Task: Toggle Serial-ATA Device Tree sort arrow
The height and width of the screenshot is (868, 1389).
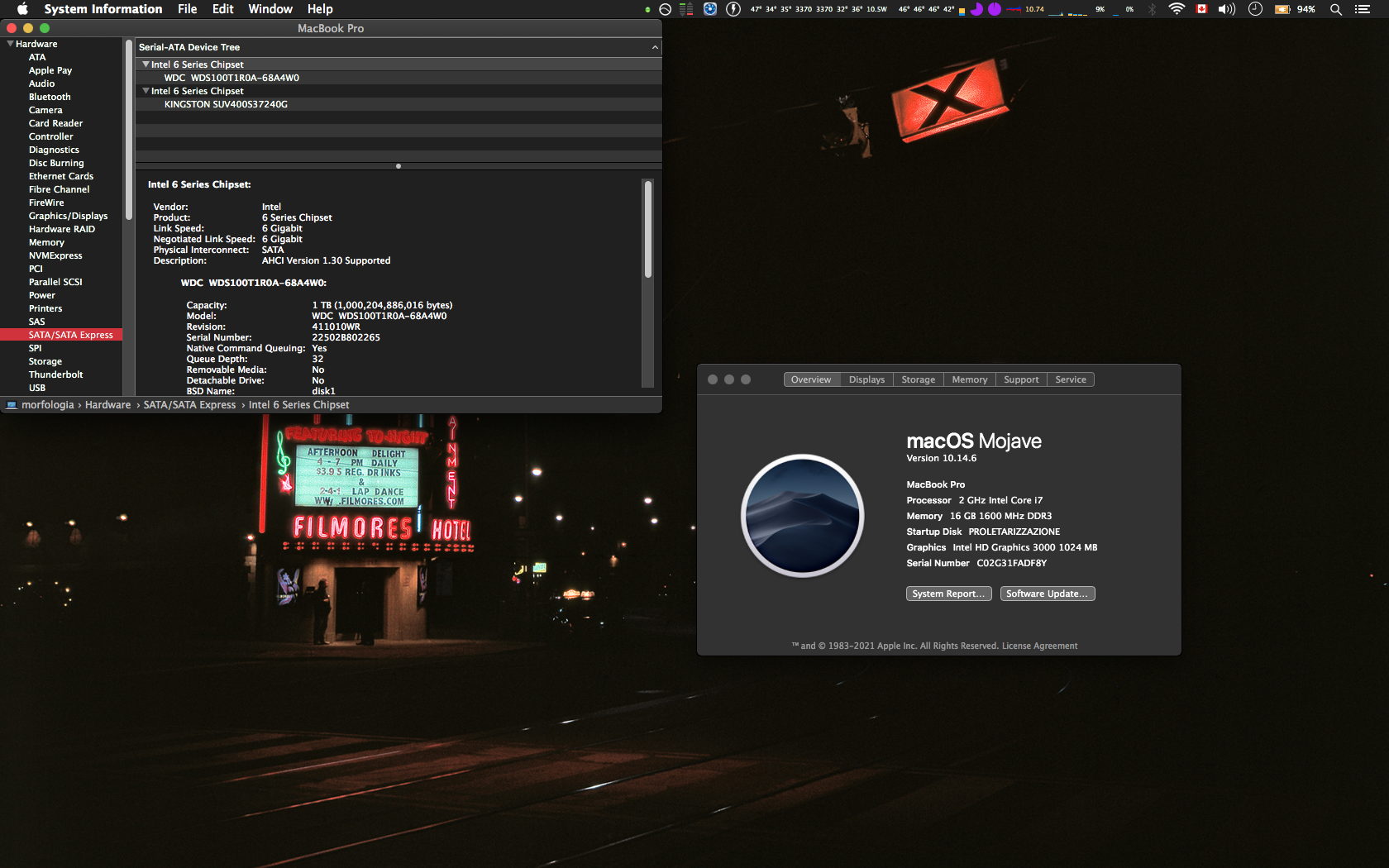Action: click(655, 47)
